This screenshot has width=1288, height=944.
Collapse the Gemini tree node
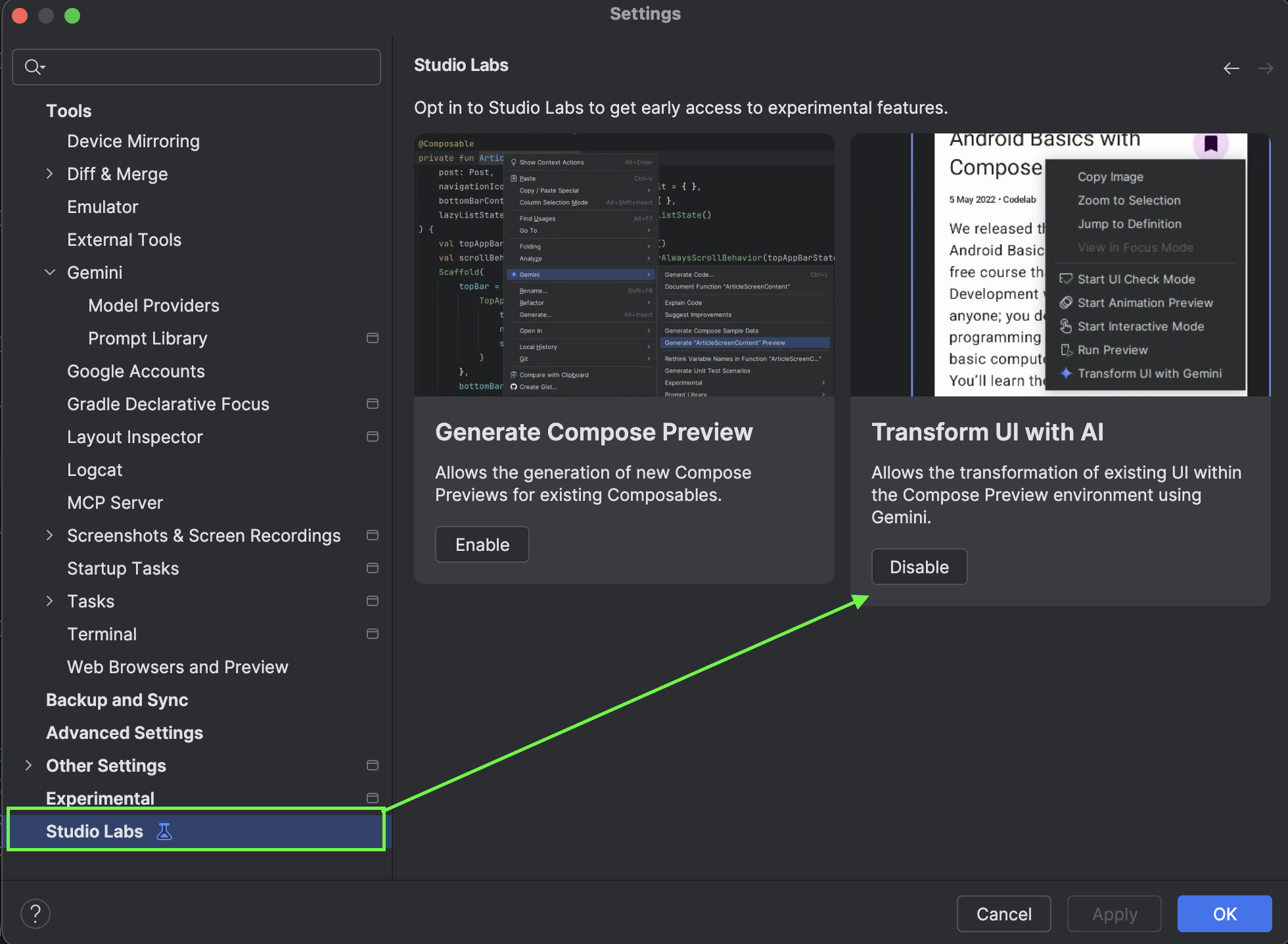point(50,272)
